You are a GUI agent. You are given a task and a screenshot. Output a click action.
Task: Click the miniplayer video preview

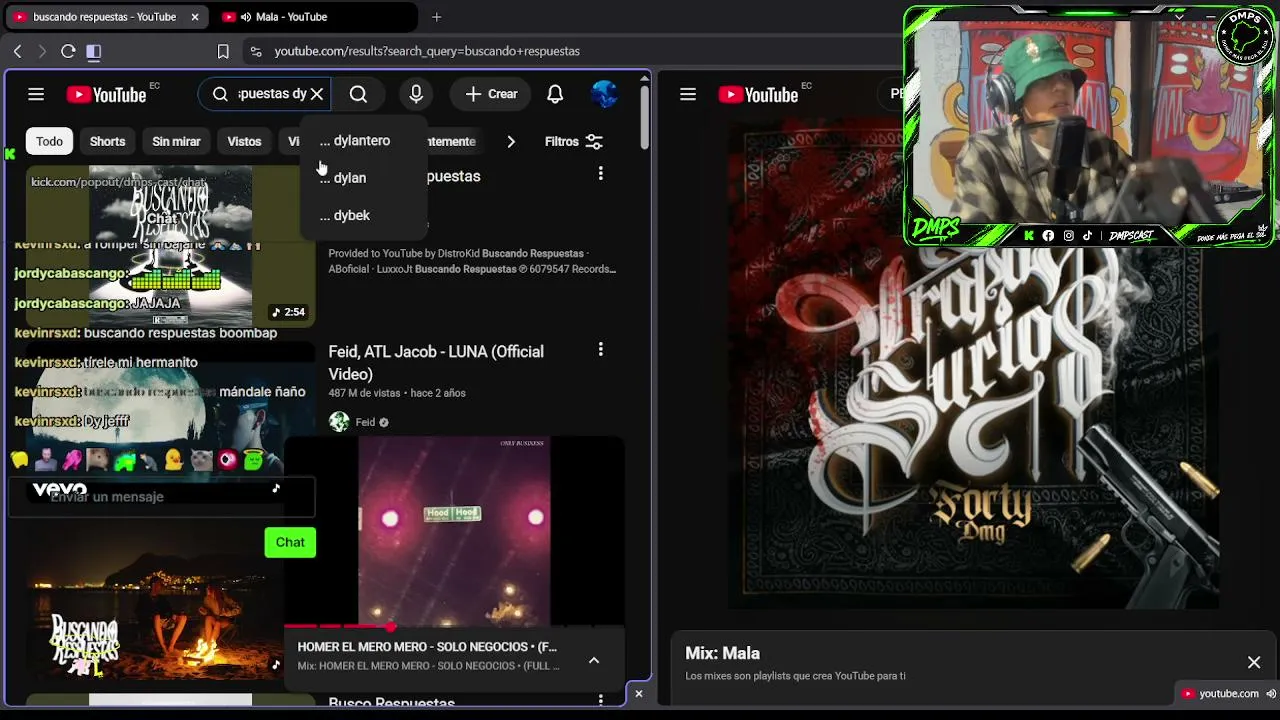pyautogui.click(x=454, y=531)
